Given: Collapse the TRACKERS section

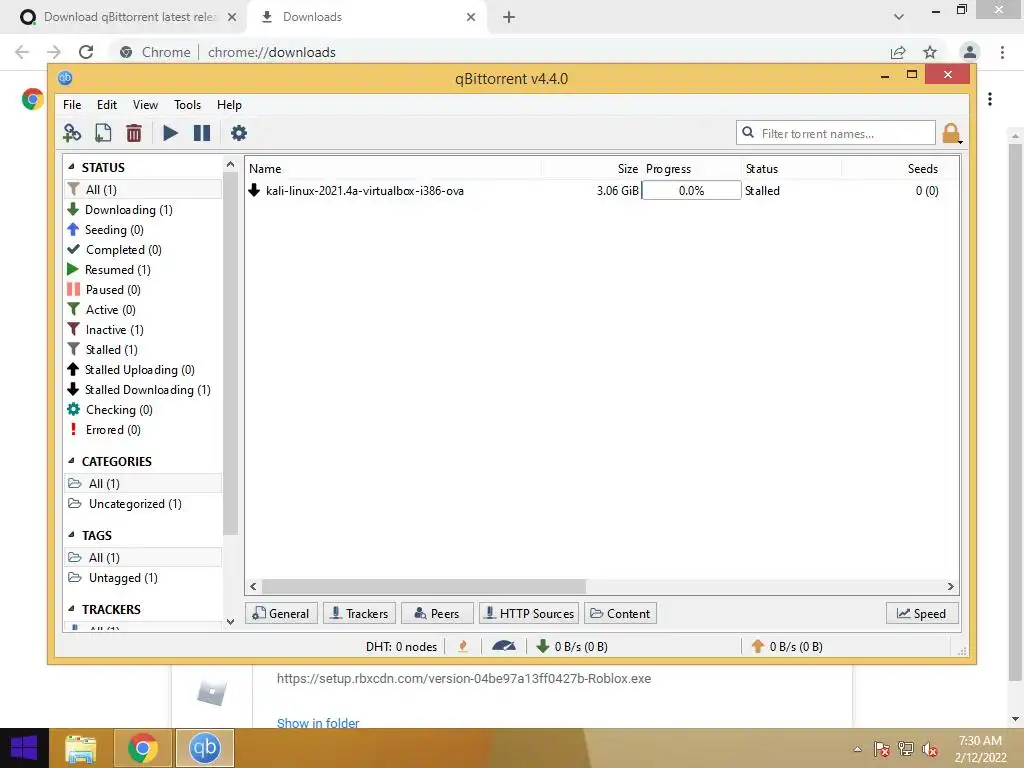Looking at the screenshot, I should point(71,609).
